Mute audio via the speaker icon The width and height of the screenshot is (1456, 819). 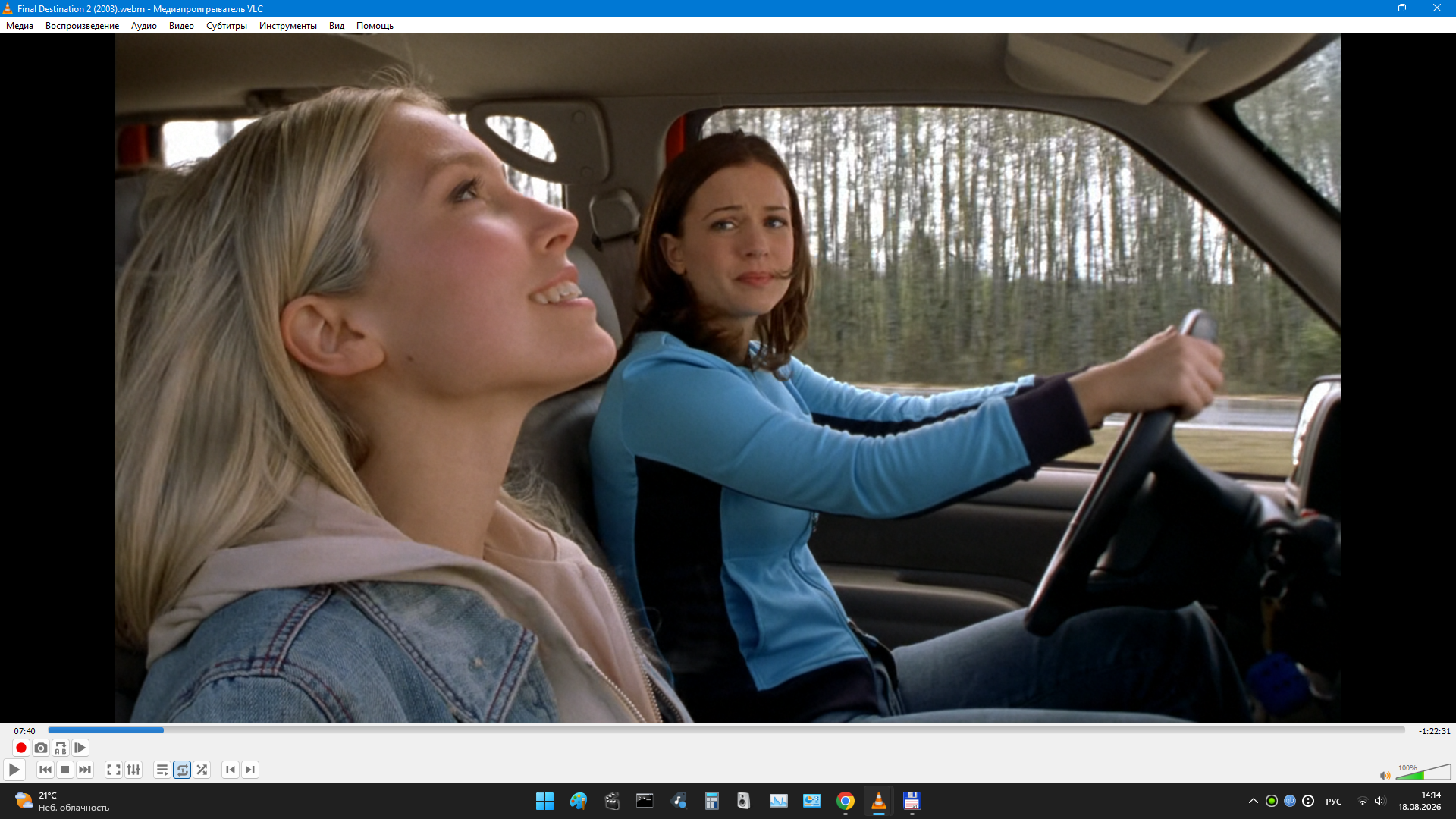tap(1385, 775)
